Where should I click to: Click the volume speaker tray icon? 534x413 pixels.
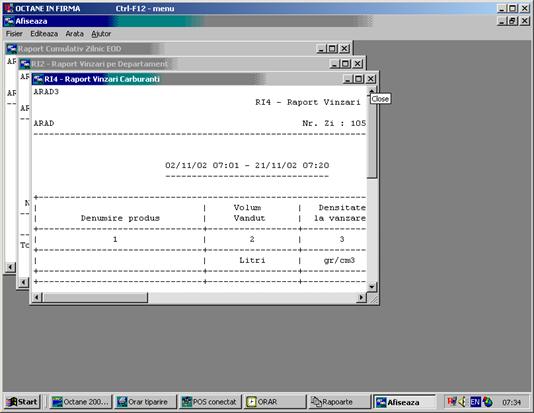tap(463, 402)
